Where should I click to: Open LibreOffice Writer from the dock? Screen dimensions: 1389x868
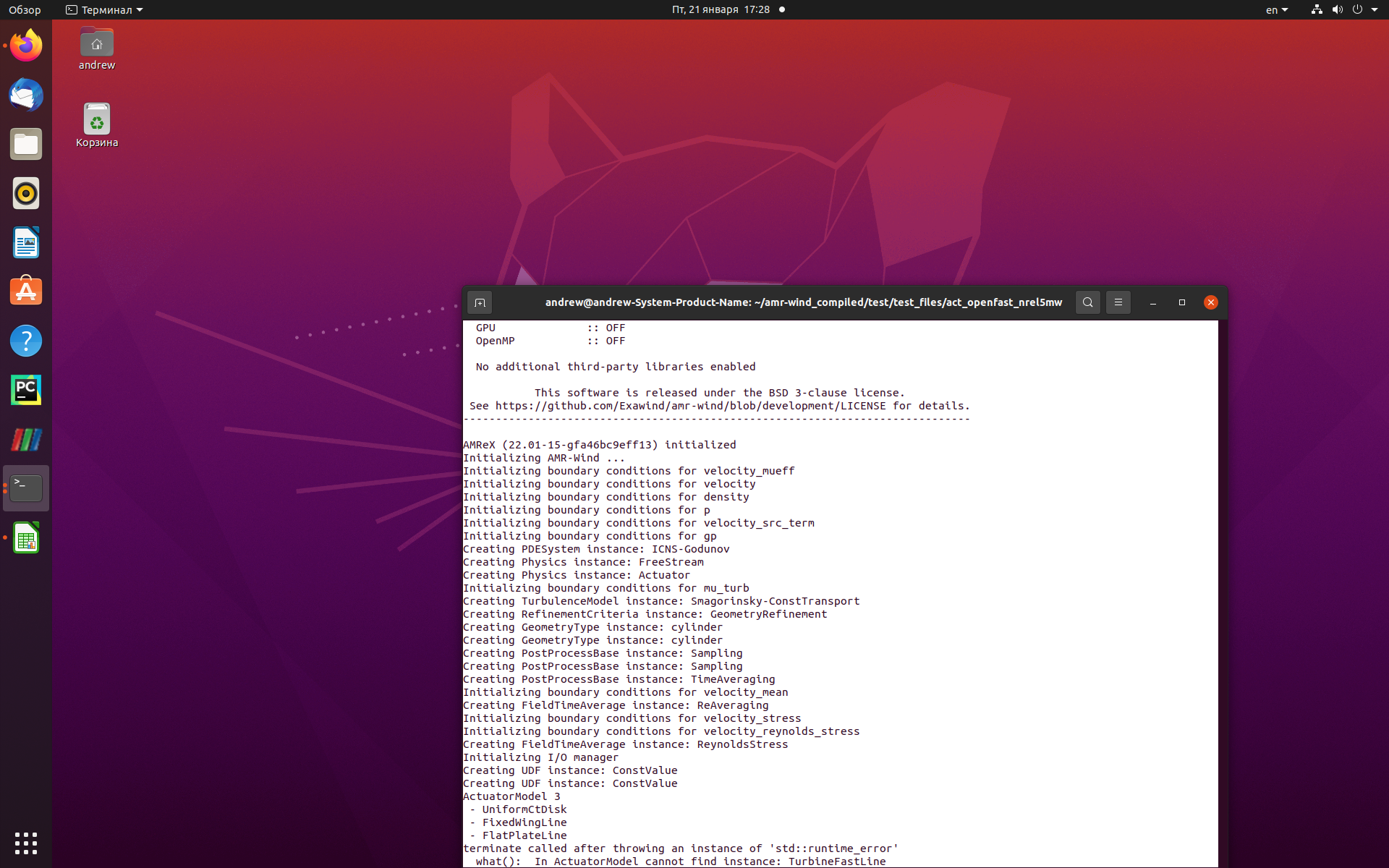click(25, 242)
